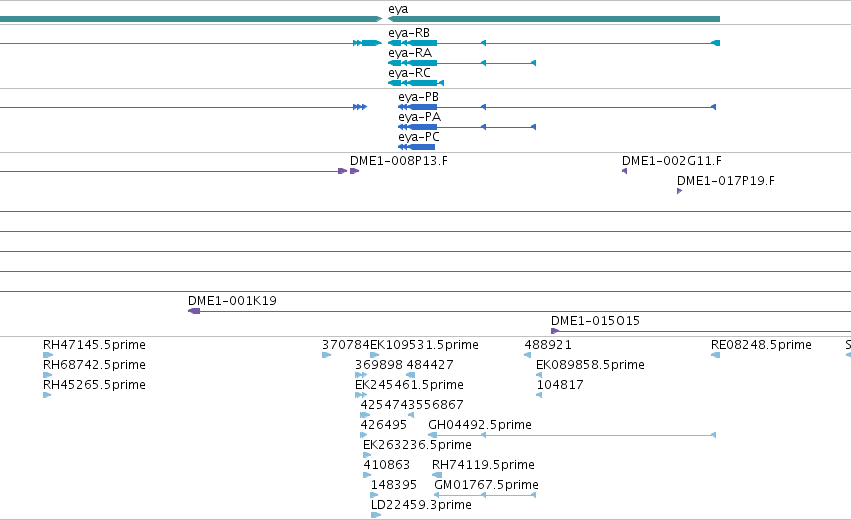This screenshot has height=520, width=851.
Task: Click the DME1-002G11.F label
Action: [x=672, y=161]
